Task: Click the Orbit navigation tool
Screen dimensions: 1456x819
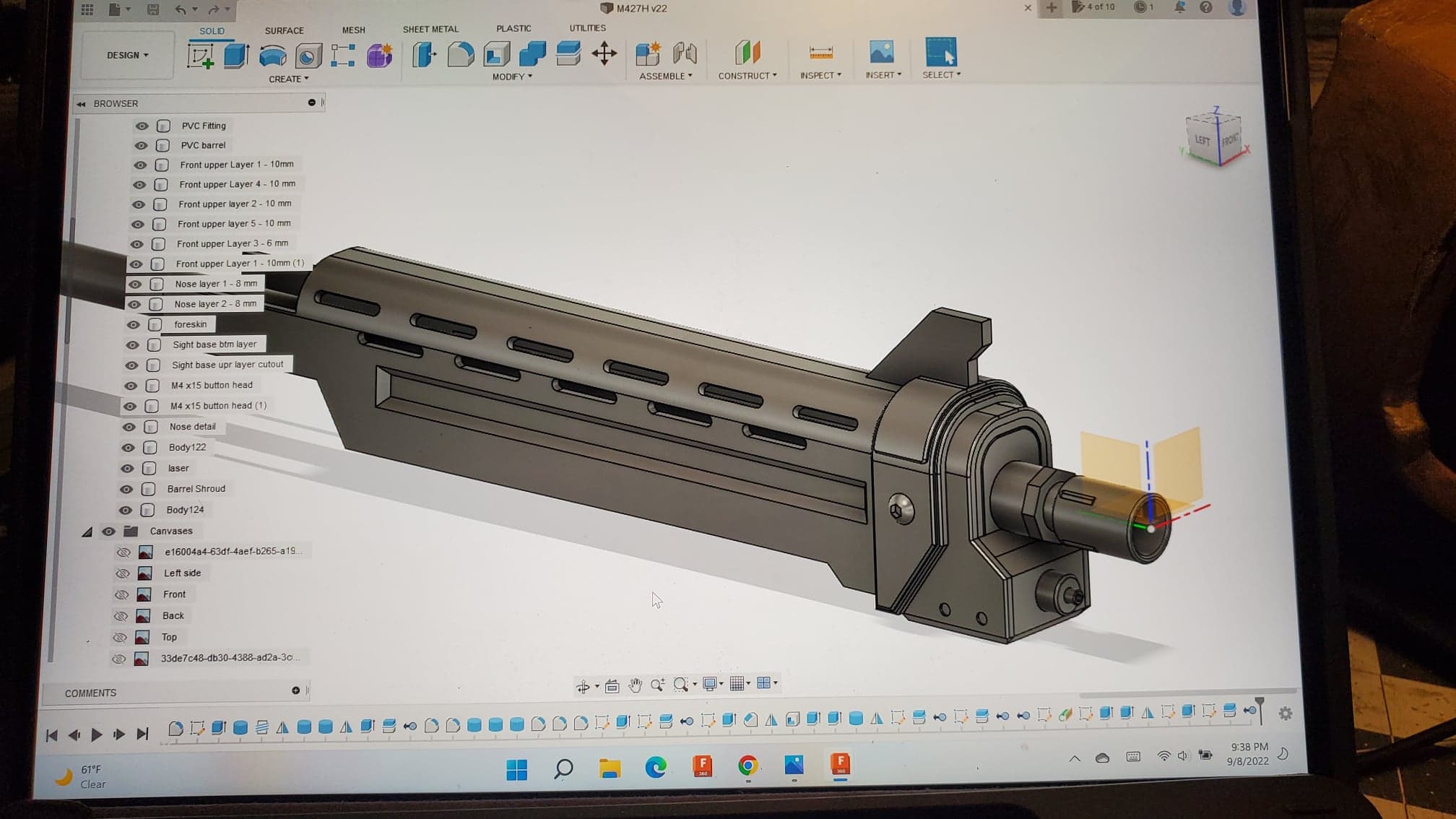Action: 583,686
